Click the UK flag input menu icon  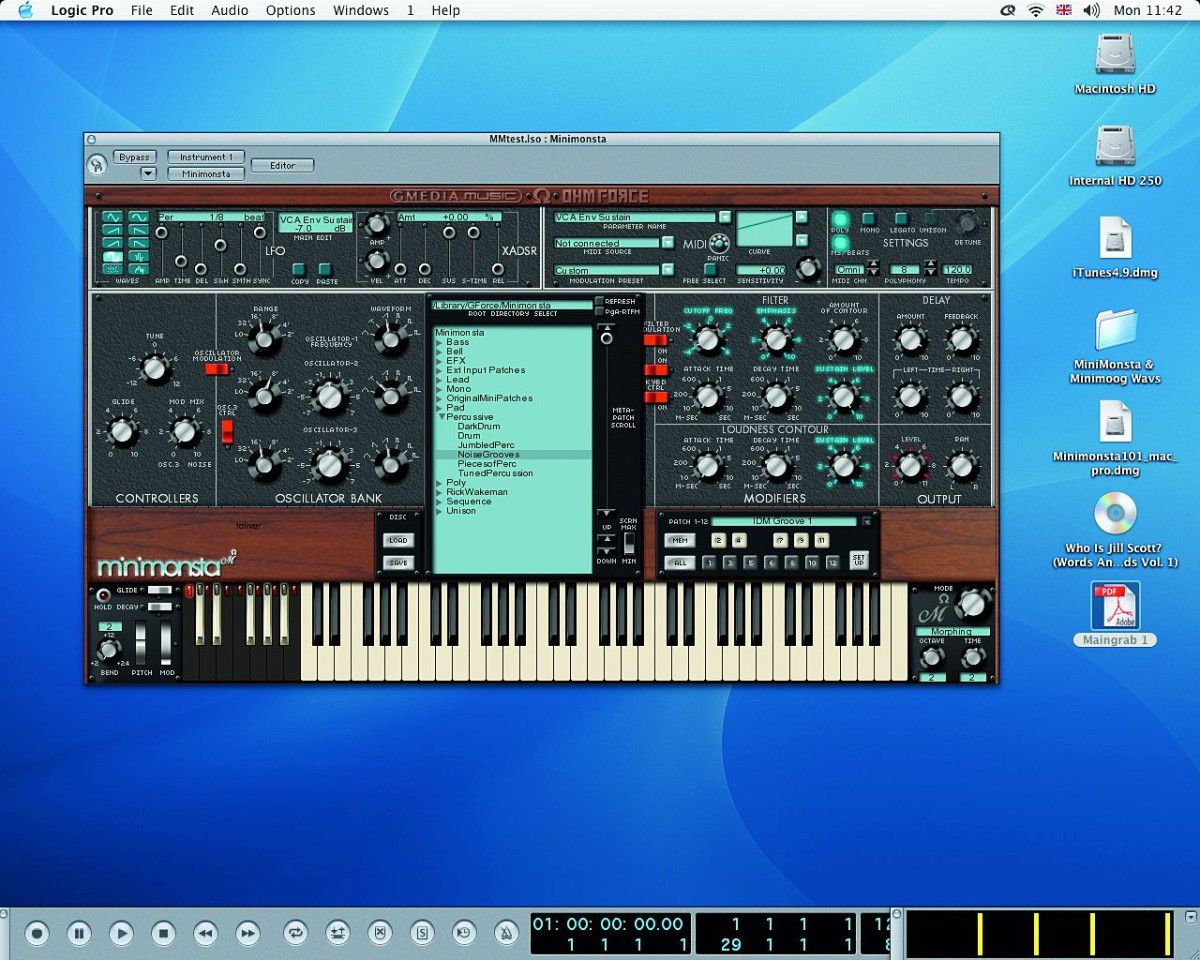(x=1063, y=10)
